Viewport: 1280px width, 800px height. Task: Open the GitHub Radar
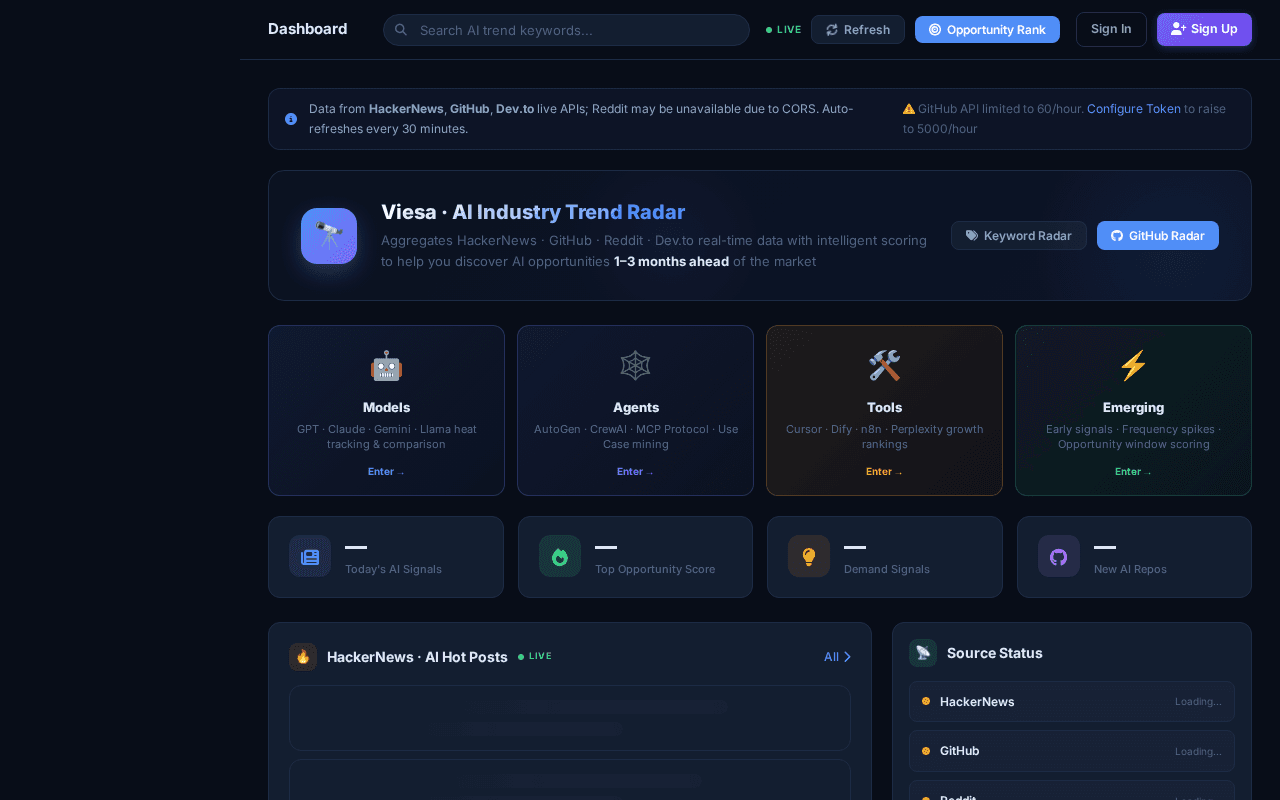click(x=1158, y=236)
